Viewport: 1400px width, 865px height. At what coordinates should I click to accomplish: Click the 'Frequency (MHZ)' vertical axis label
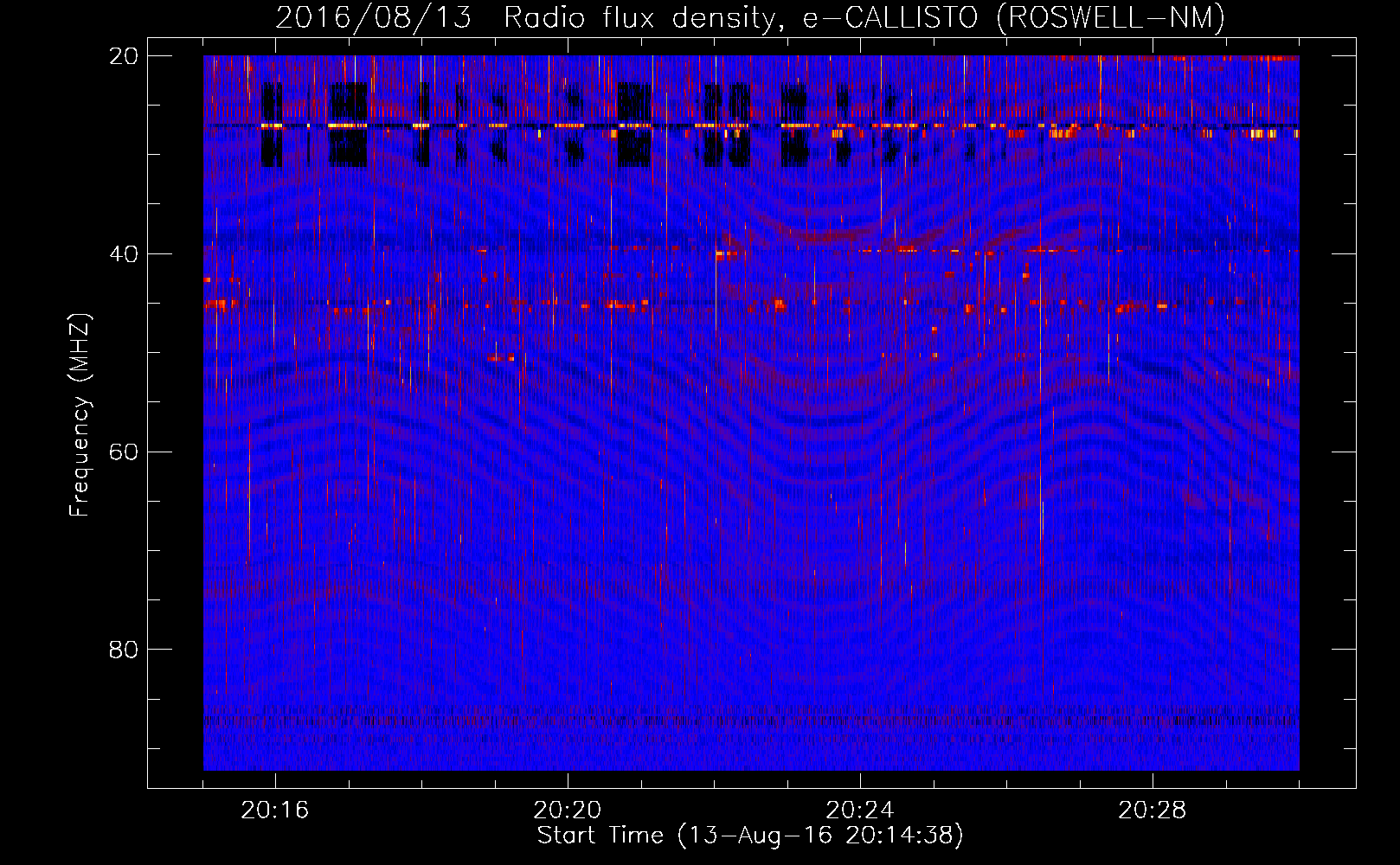pos(80,415)
